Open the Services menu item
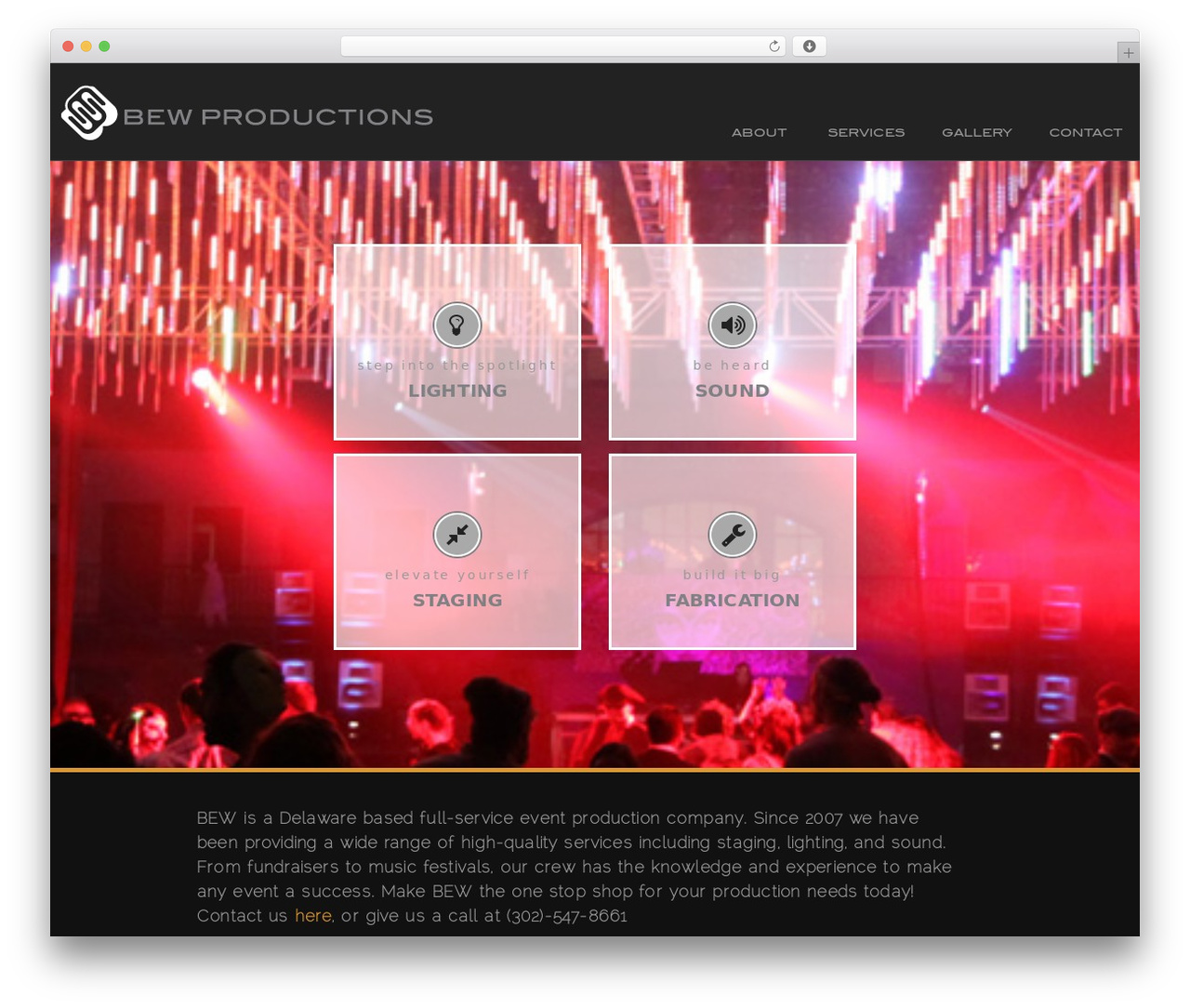Viewport: 1190px width, 1008px height. 866,133
